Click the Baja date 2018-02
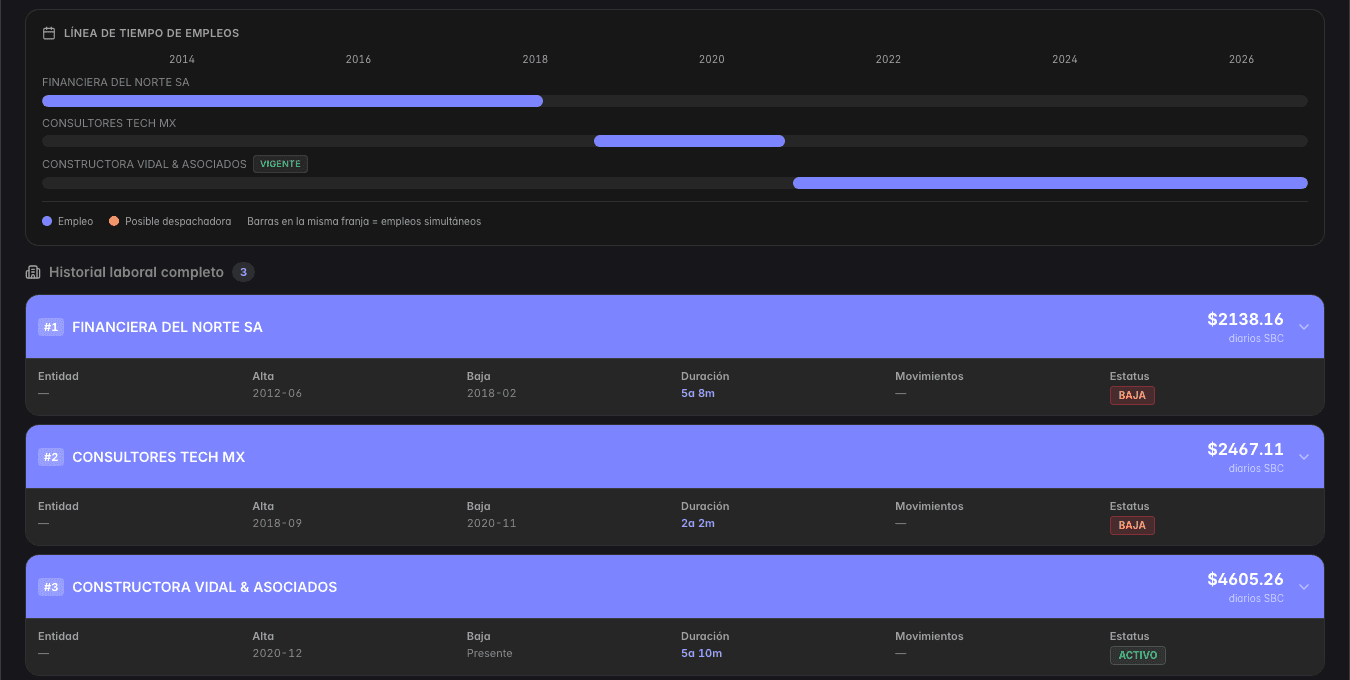Screen dimensions: 1350x680 tap(492, 394)
